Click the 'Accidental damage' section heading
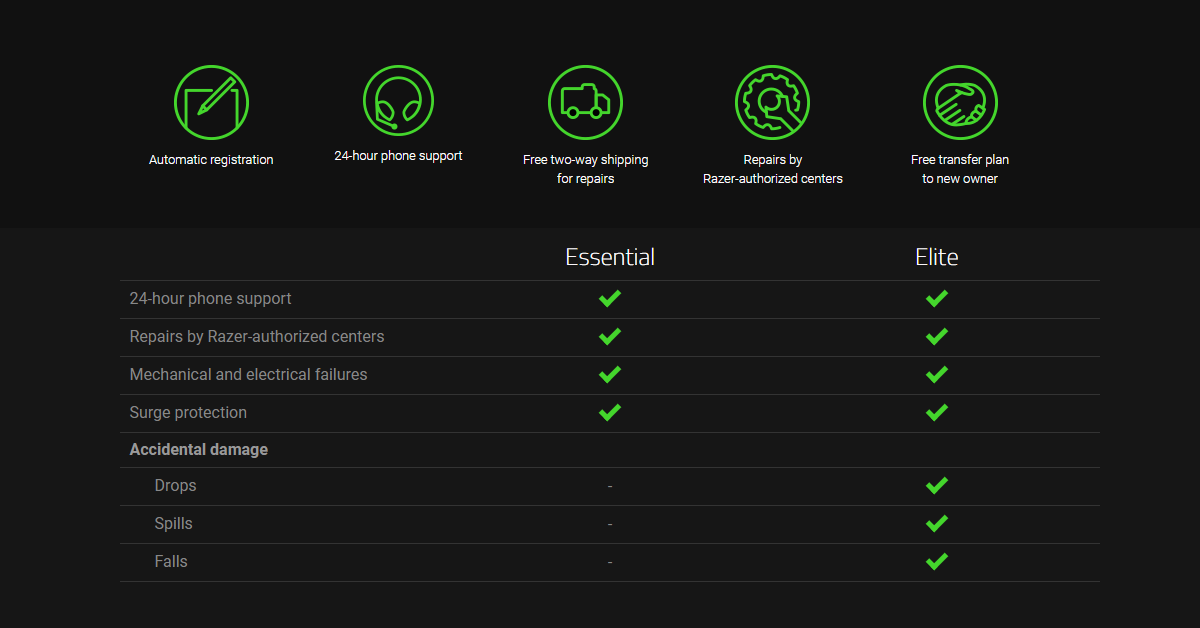 point(199,450)
